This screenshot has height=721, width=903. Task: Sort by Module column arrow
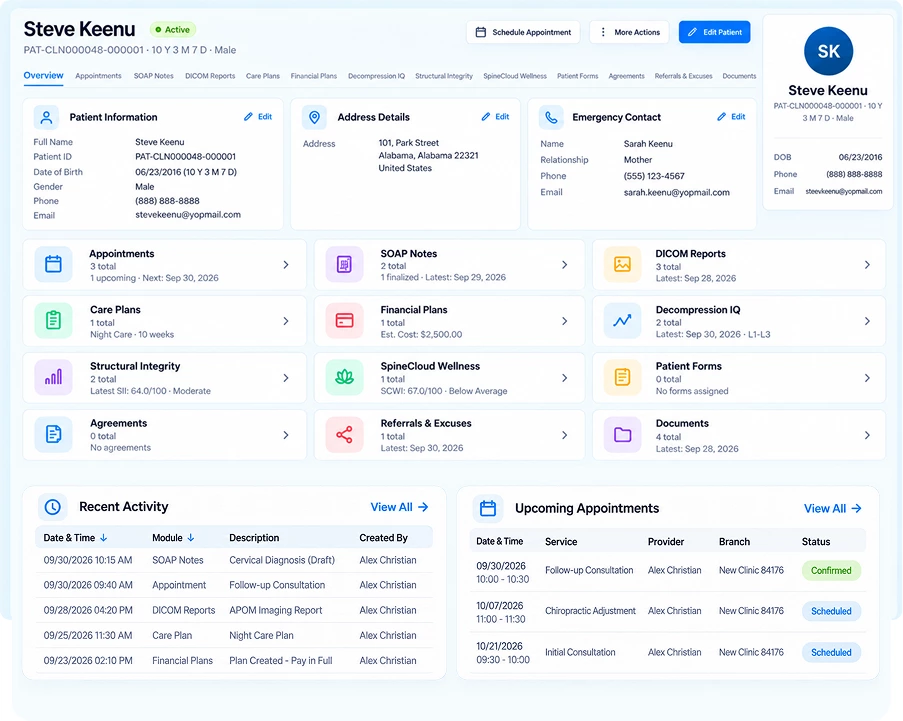point(191,537)
